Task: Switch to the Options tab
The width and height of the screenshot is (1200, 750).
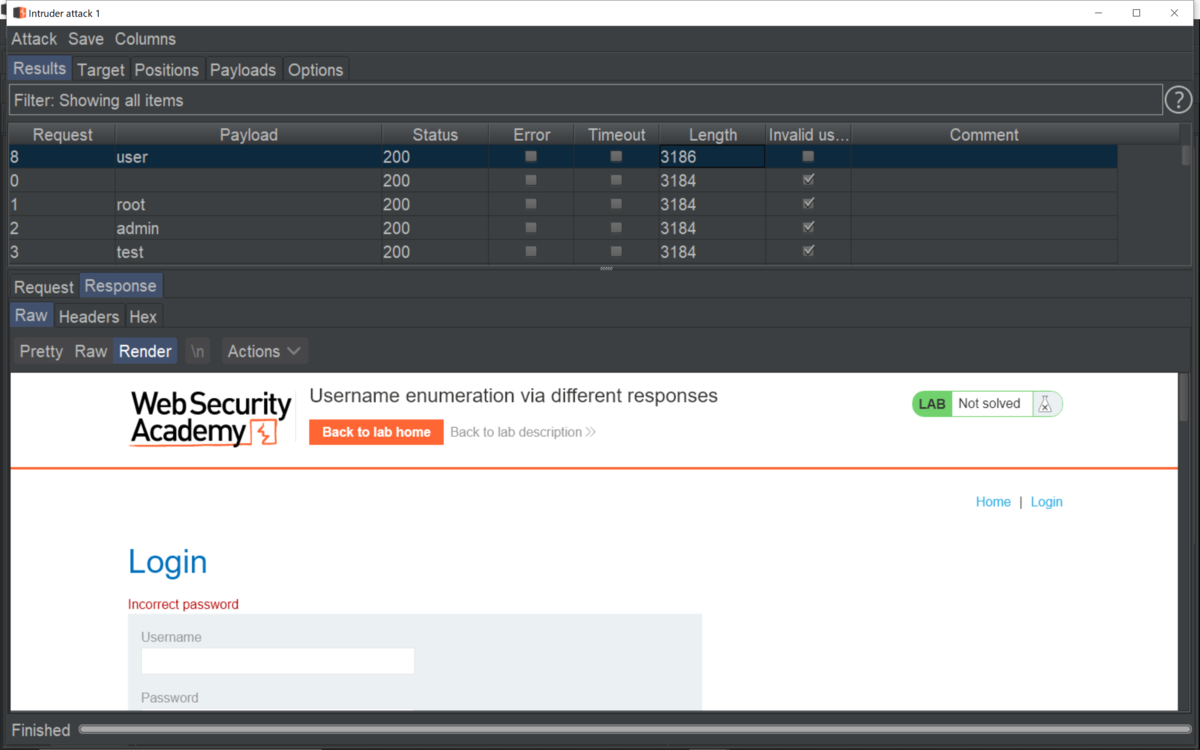Action: point(315,70)
